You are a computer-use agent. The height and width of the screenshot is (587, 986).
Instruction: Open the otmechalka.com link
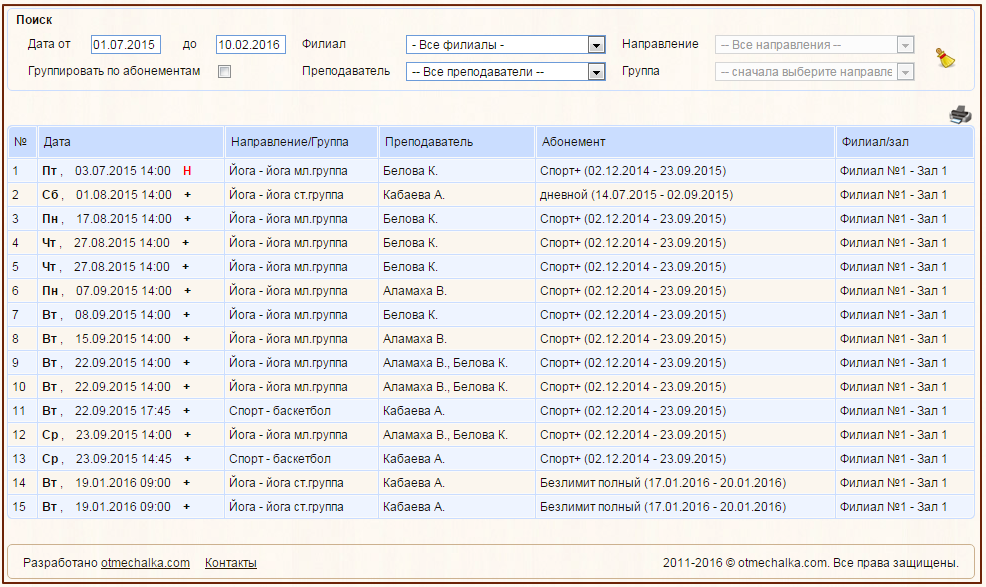(145, 562)
